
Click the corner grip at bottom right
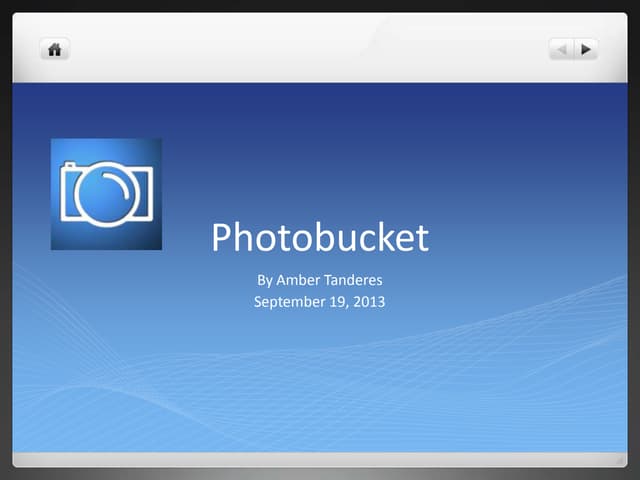tap(620, 460)
